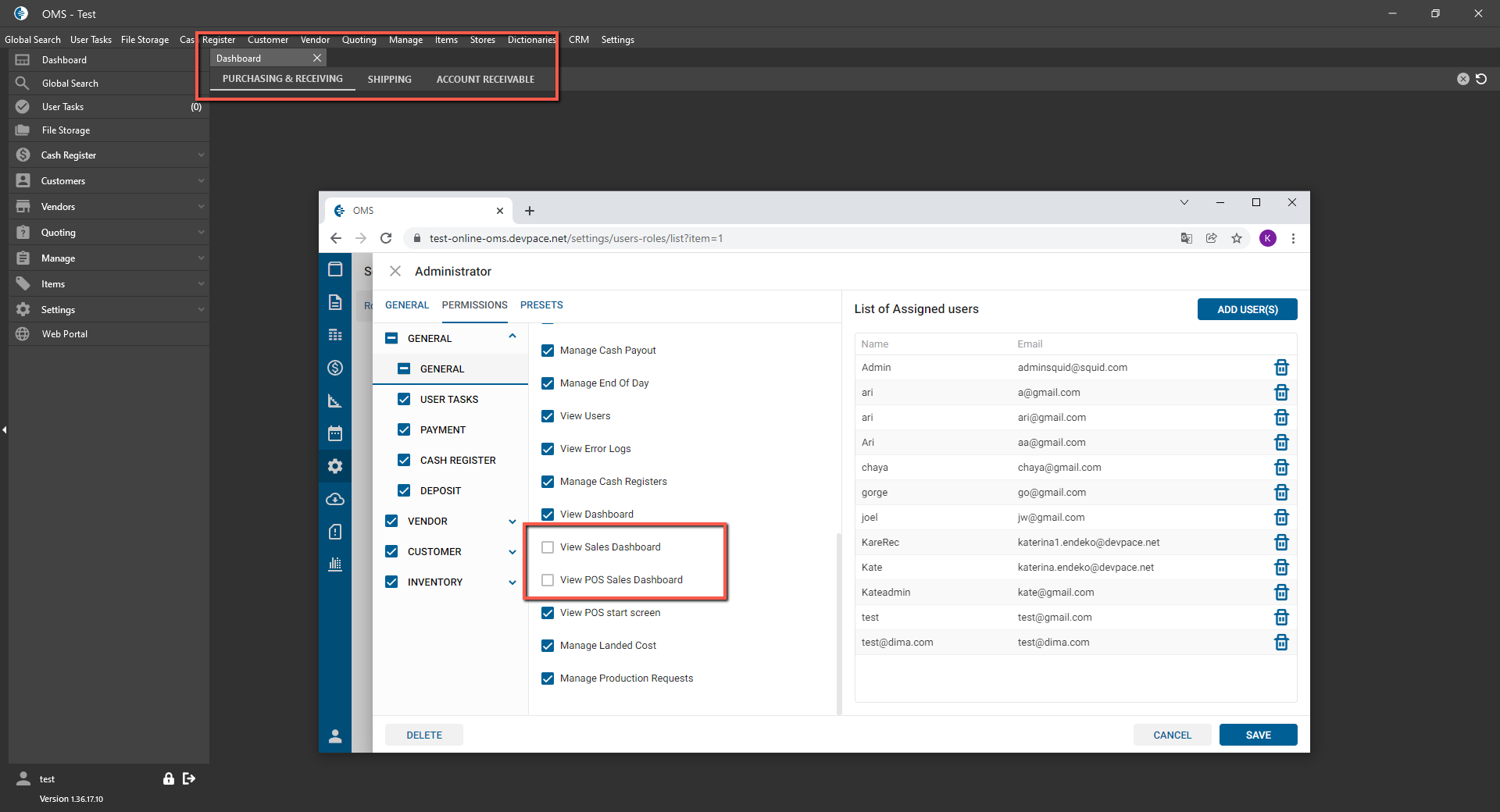This screenshot has width=1500, height=812.
Task: Delete Kateadmin using its trash icon
Action: [x=1281, y=593]
